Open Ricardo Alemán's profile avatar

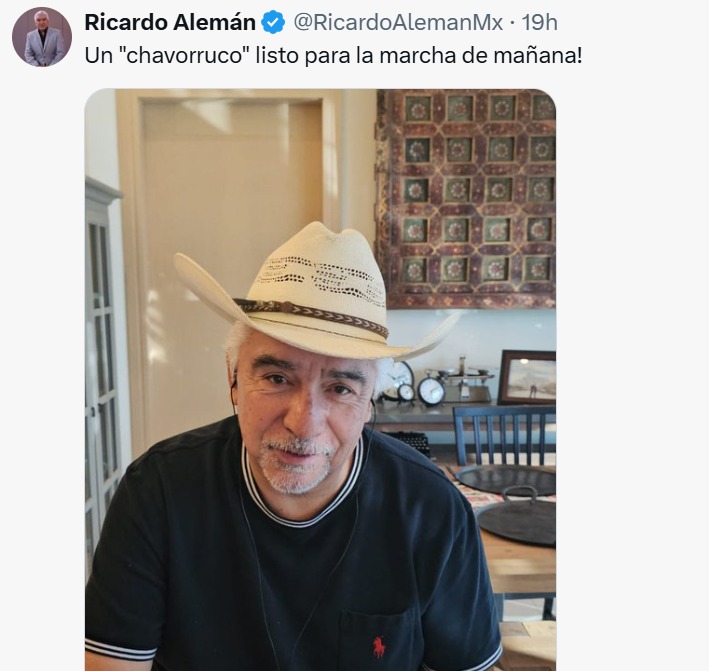coord(42,37)
